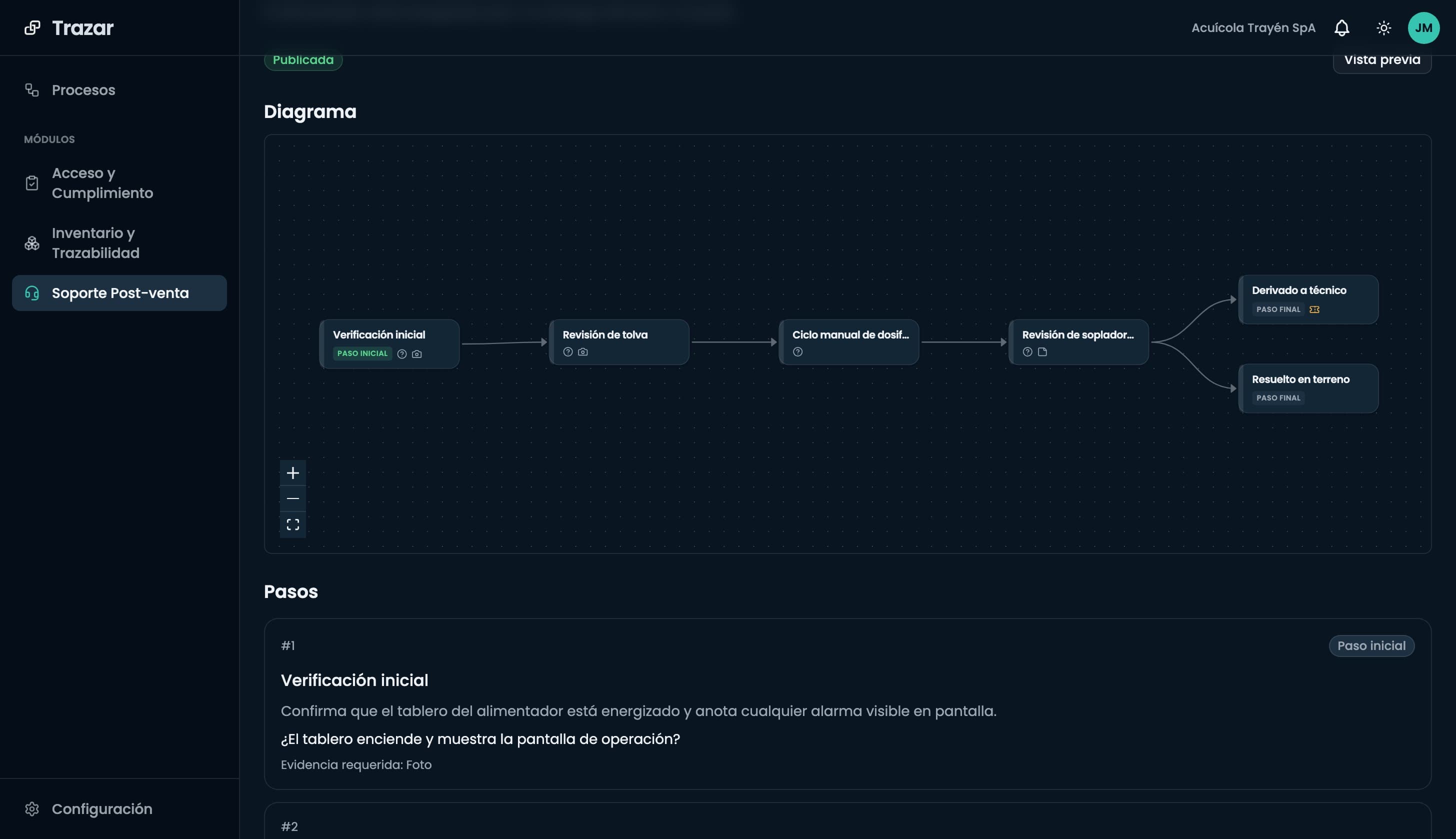Screen dimensions: 1456x839
Task: Click question icon on Verificación inicial node
Action: (x=401, y=354)
